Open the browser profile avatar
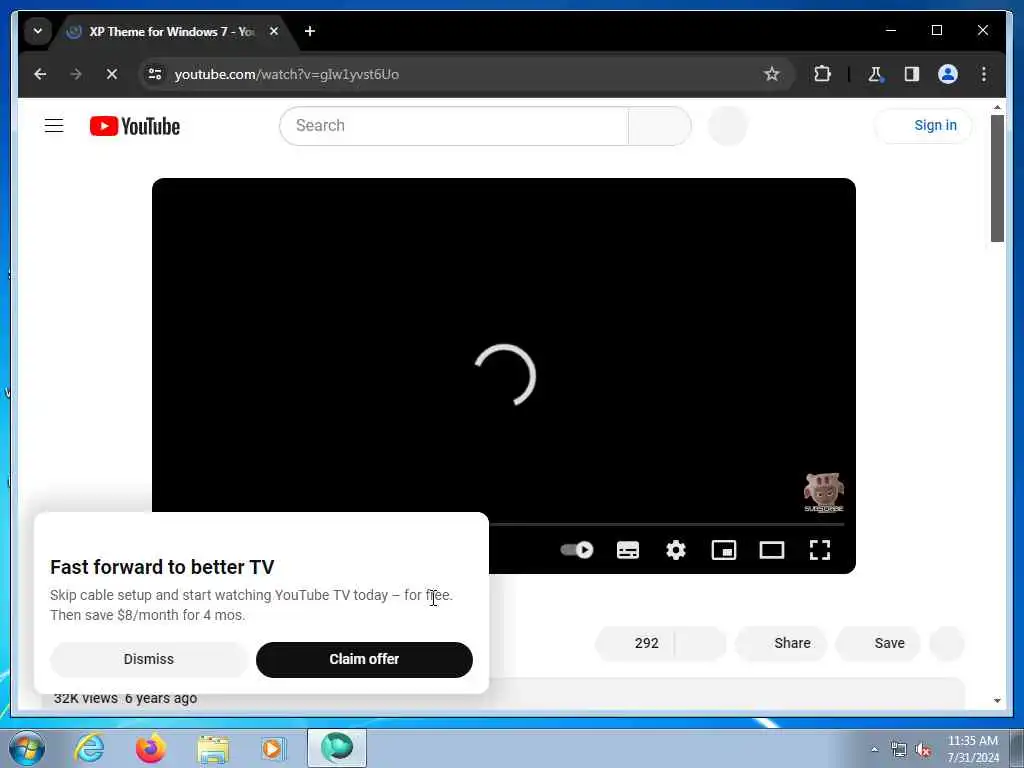 [x=948, y=74]
